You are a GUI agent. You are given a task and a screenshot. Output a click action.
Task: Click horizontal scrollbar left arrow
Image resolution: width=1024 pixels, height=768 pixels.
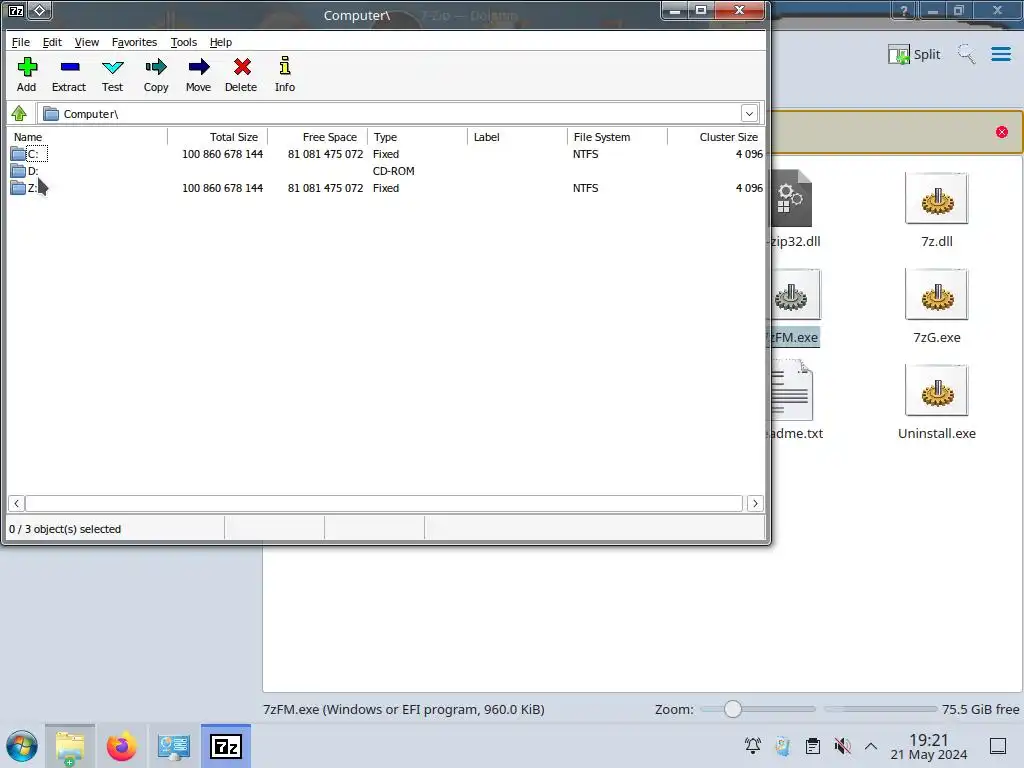coord(16,503)
